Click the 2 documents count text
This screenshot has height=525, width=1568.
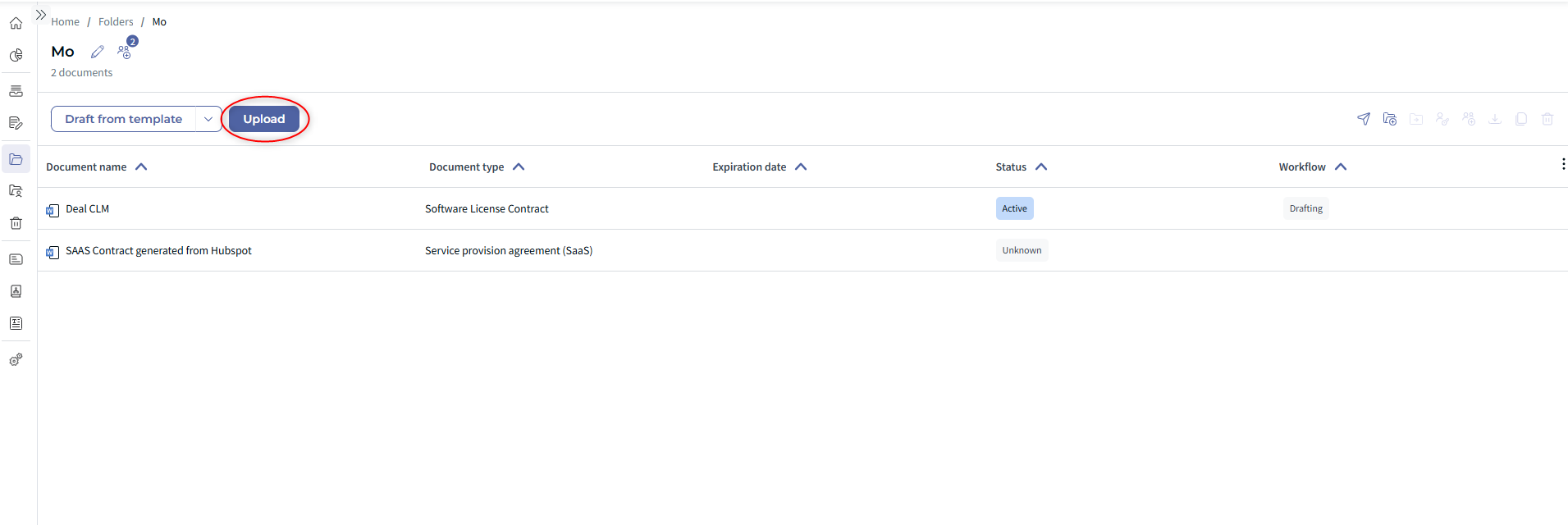coord(82,73)
